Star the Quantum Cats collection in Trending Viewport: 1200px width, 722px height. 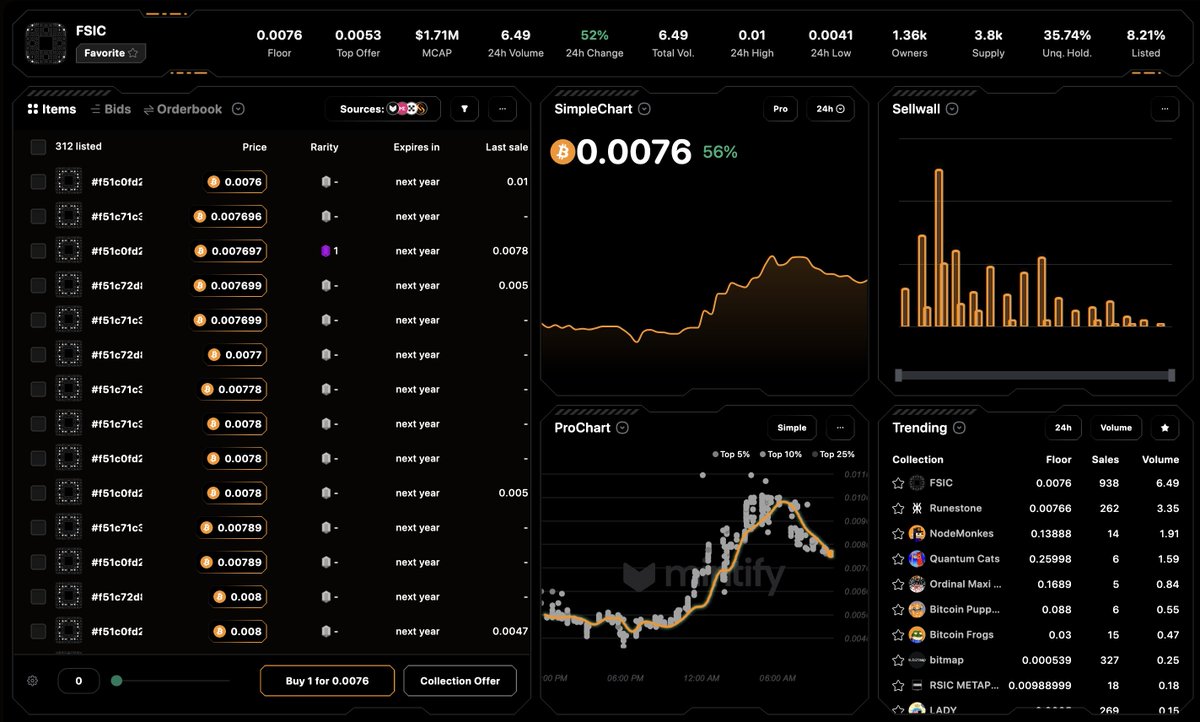(x=898, y=559)
